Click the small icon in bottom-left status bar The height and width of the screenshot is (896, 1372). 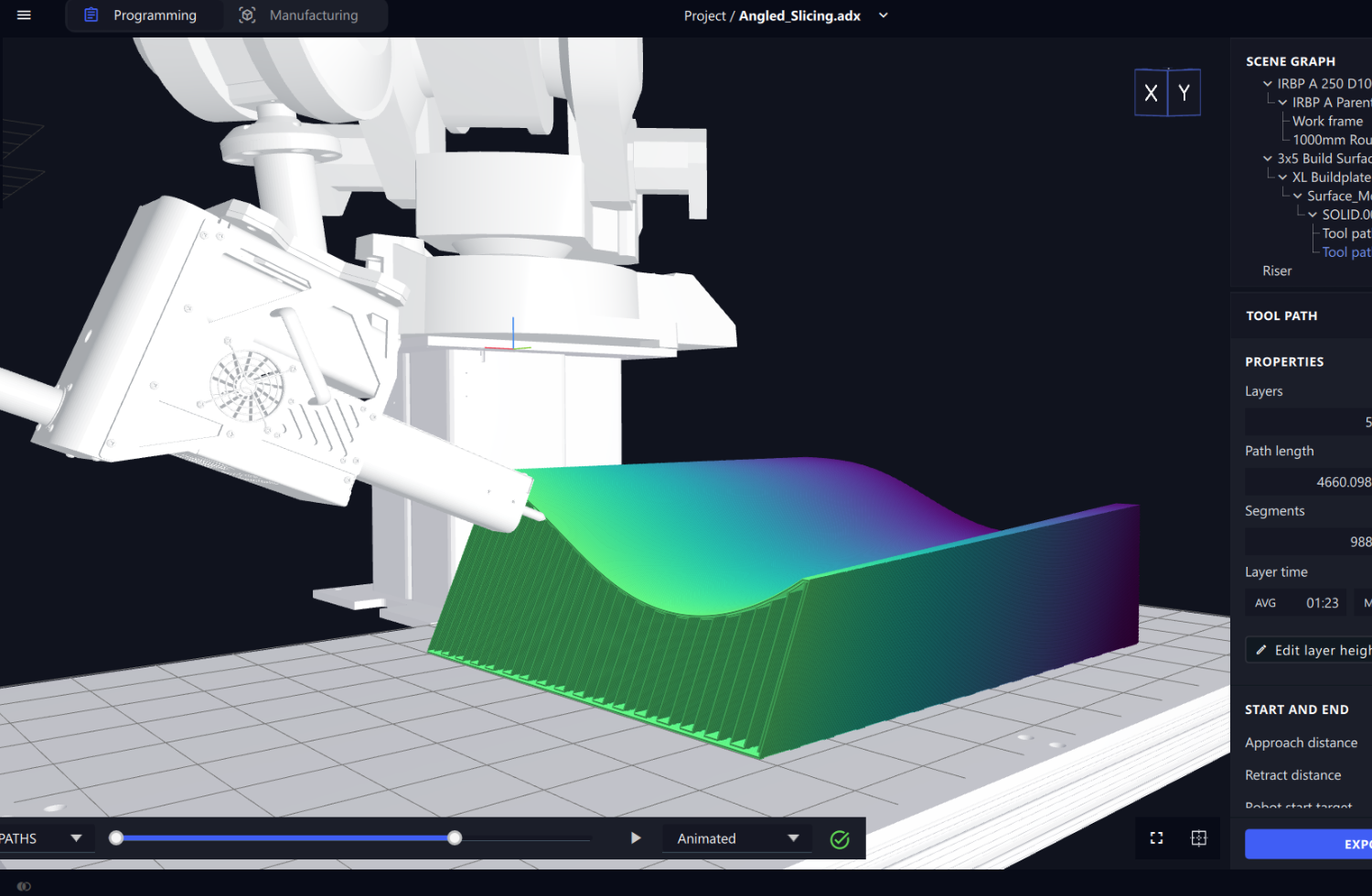point(24,886)
